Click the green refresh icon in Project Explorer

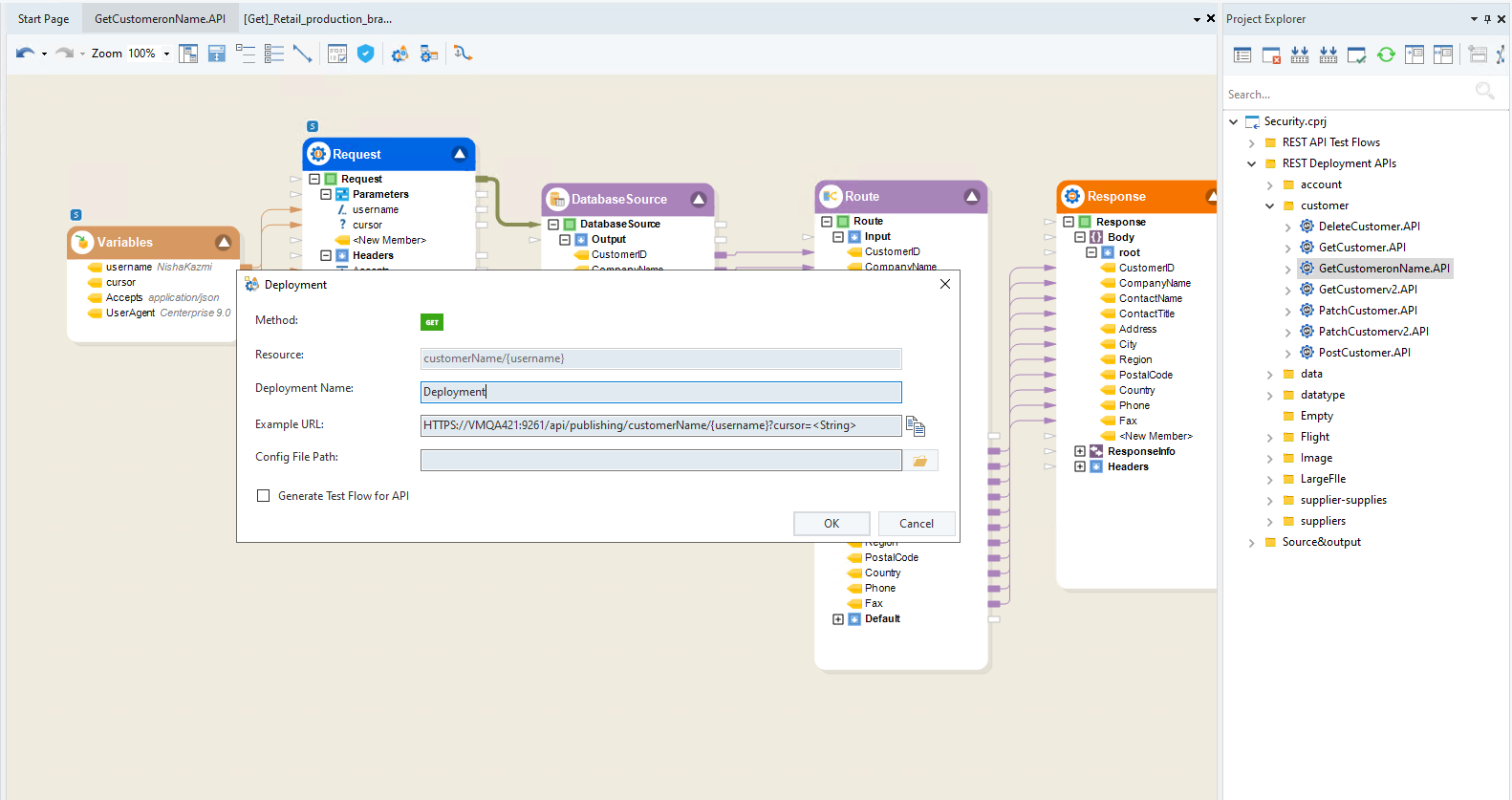point(1386,54)
